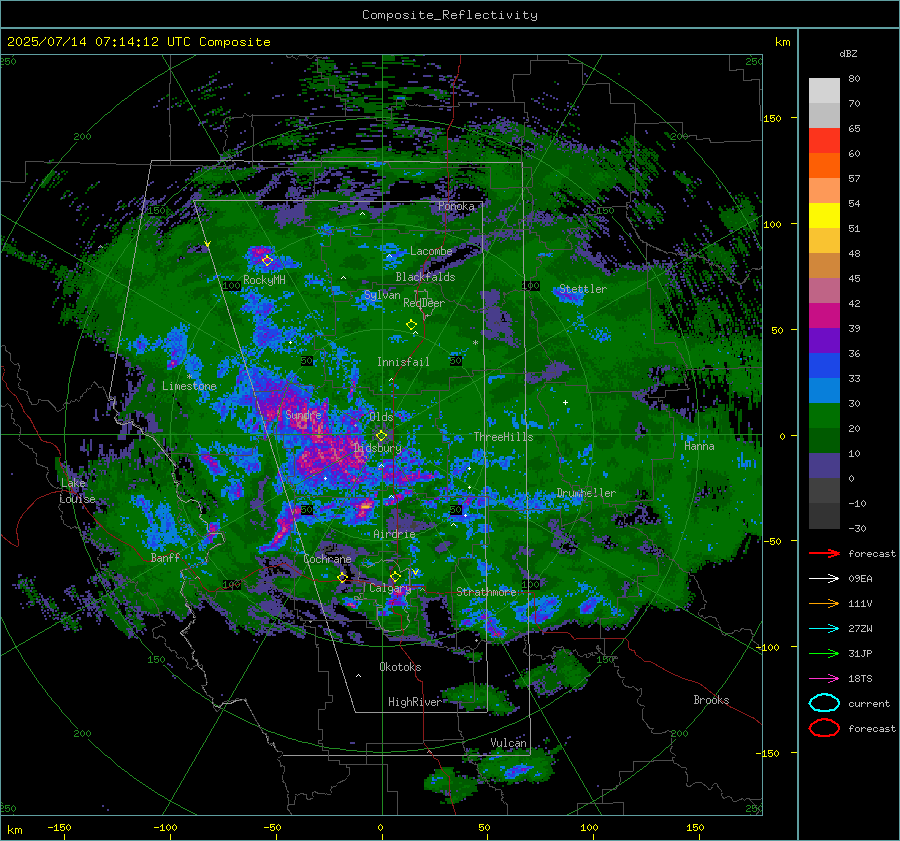Select the yellow diamond marker above Calgary label
Image resolution: width=900 pixels, height=841 pixels.
pos(395,576)
